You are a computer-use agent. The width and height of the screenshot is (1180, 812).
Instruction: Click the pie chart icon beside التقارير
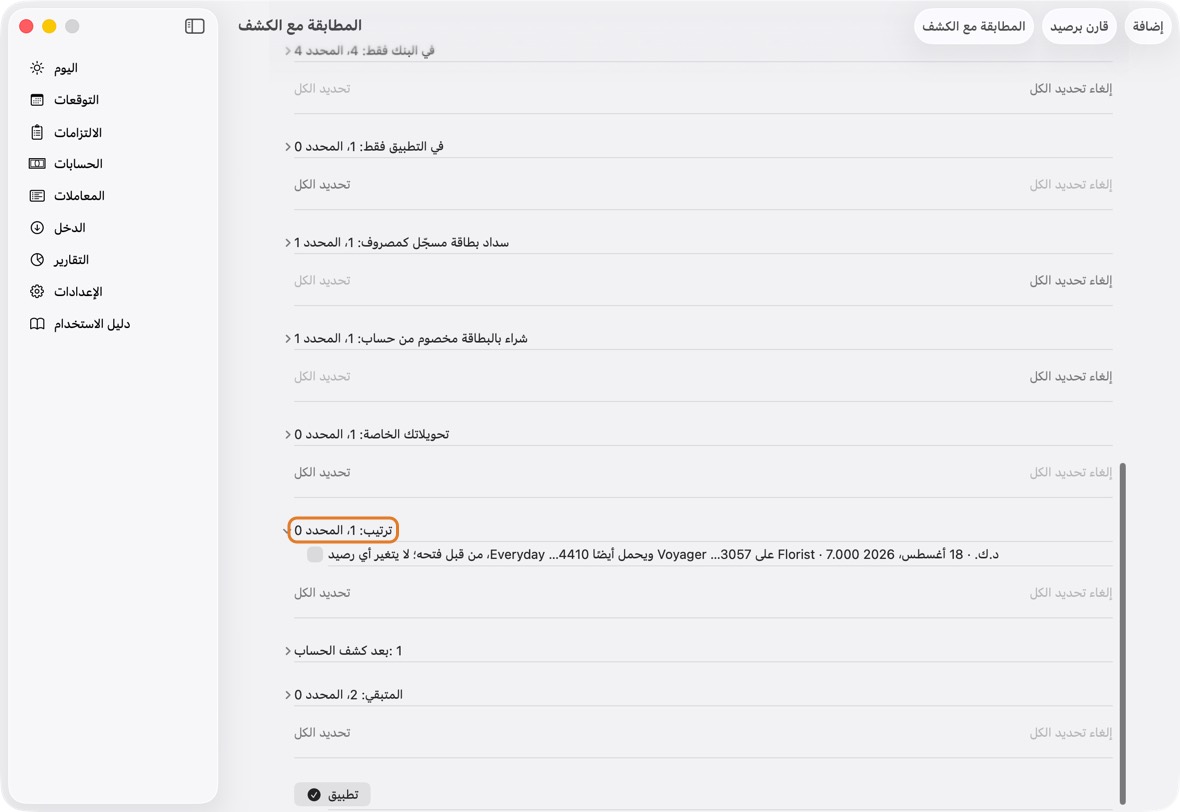pos(37,260)
